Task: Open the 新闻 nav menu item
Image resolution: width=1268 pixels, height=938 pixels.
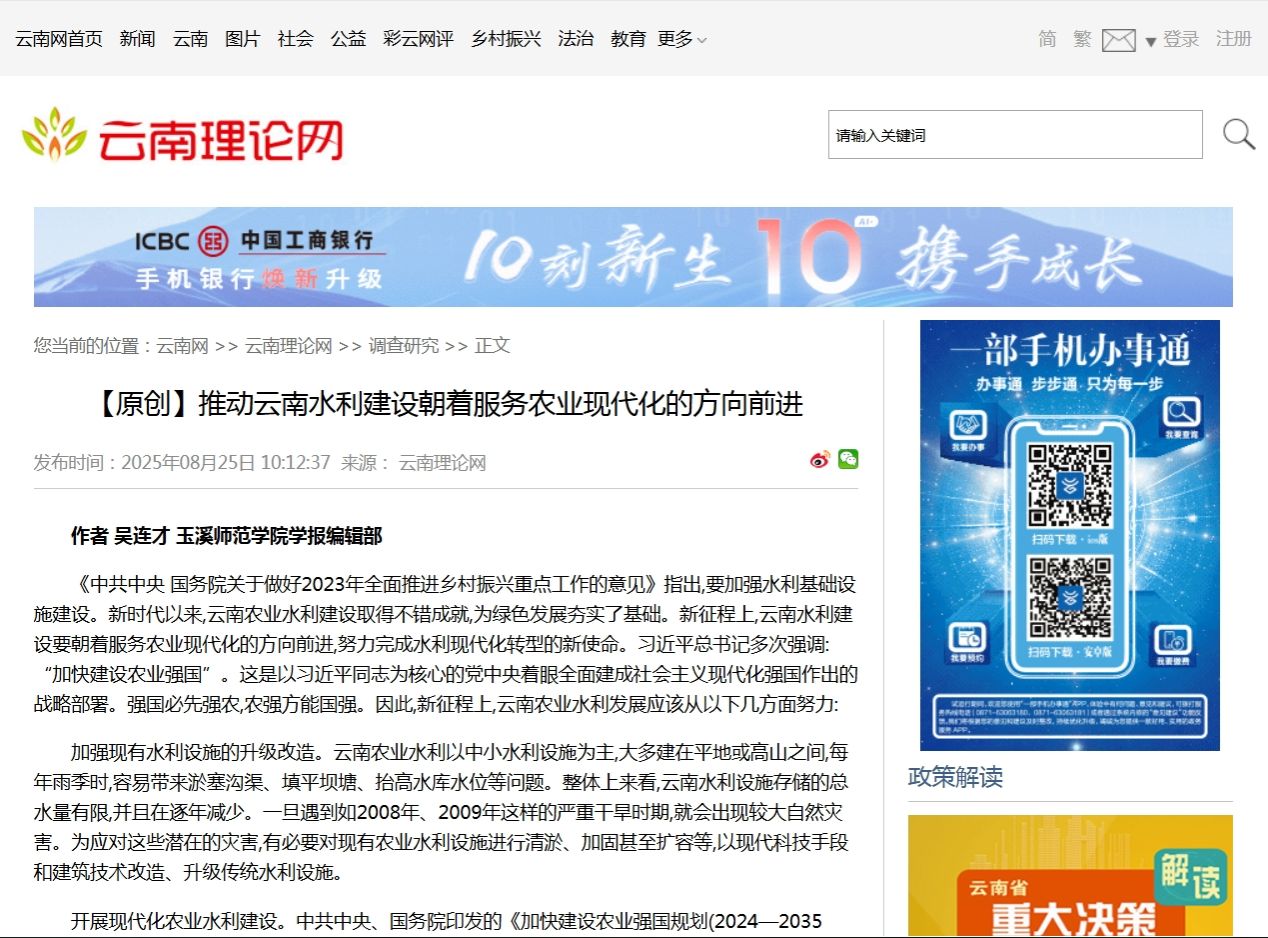Action: click(137, 39)
